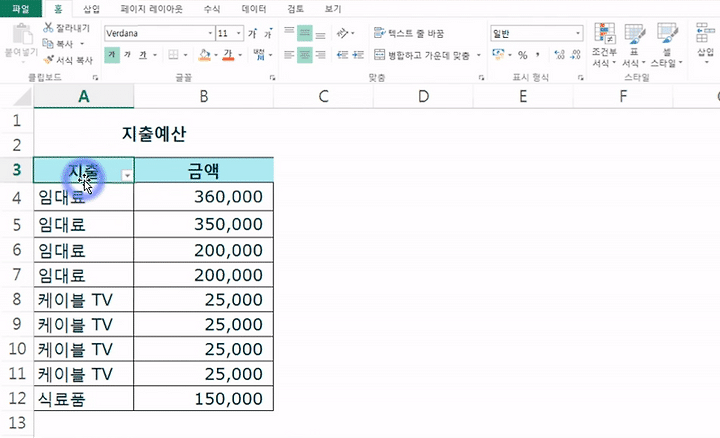The width and height of the screenshot is (720, 438).
Task: Open the font size 11 dropdown
Action: click(238, 33)
